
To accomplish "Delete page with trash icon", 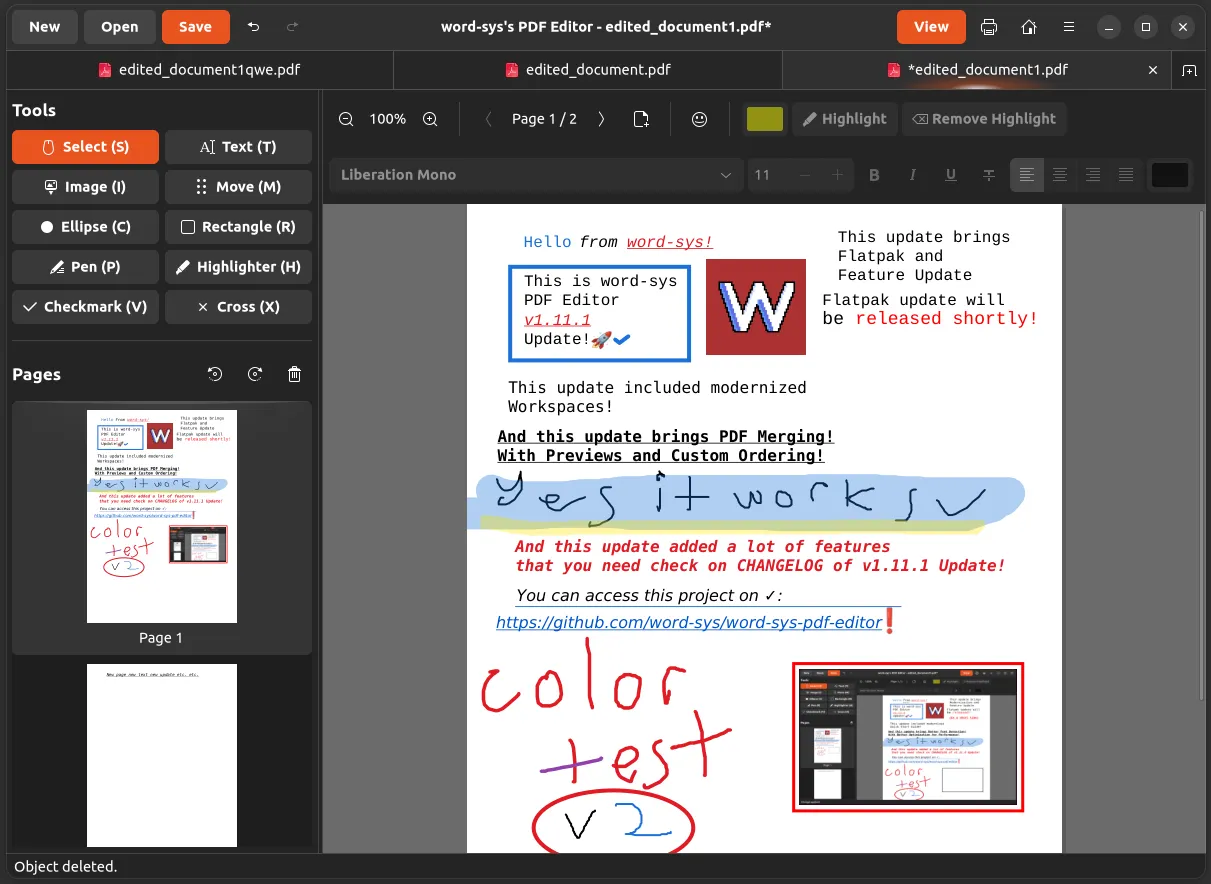I will click(x=294, y=374).
